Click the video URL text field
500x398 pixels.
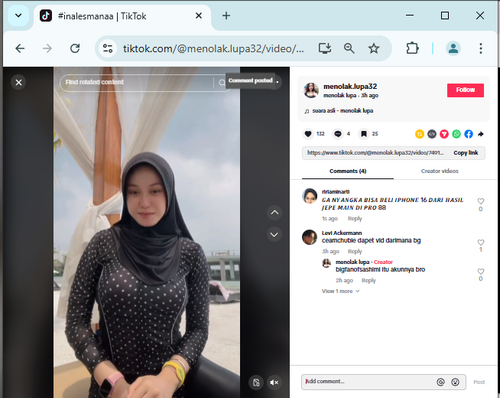click(375, 153)
